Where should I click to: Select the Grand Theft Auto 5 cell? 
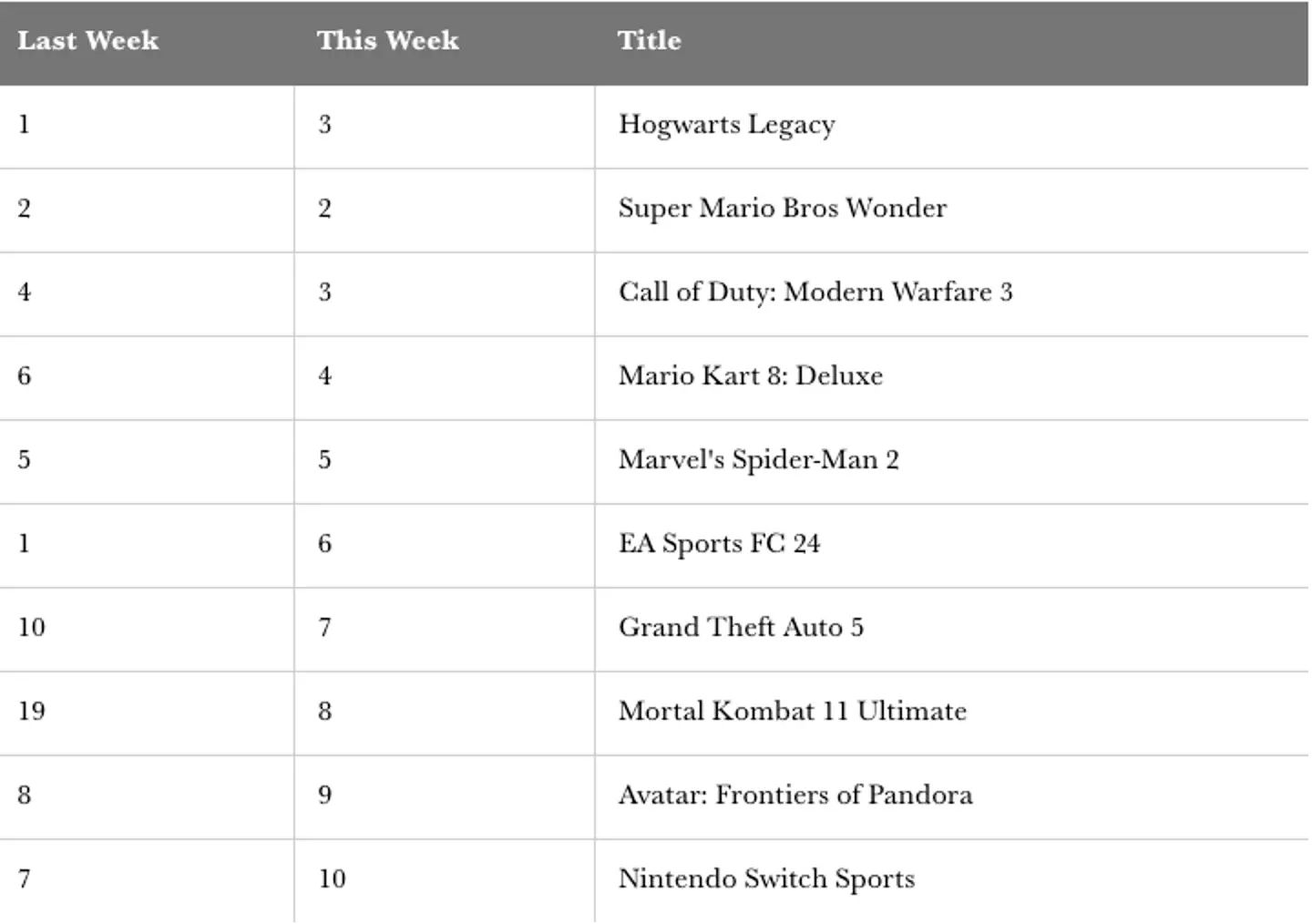pyautogui.click(x=740, y=628)
